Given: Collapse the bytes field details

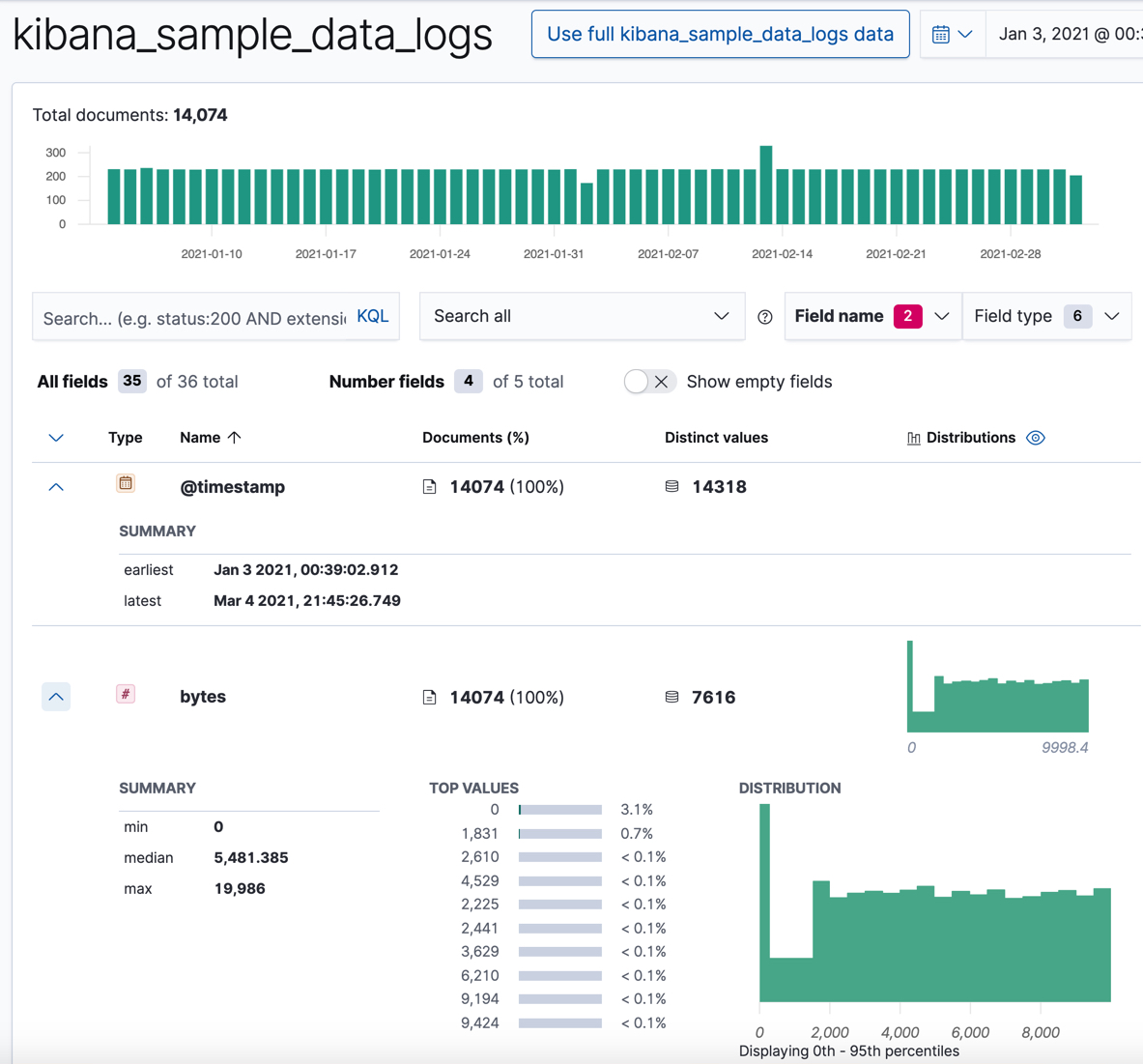Looking at the screenshot, I should point(55,696).
